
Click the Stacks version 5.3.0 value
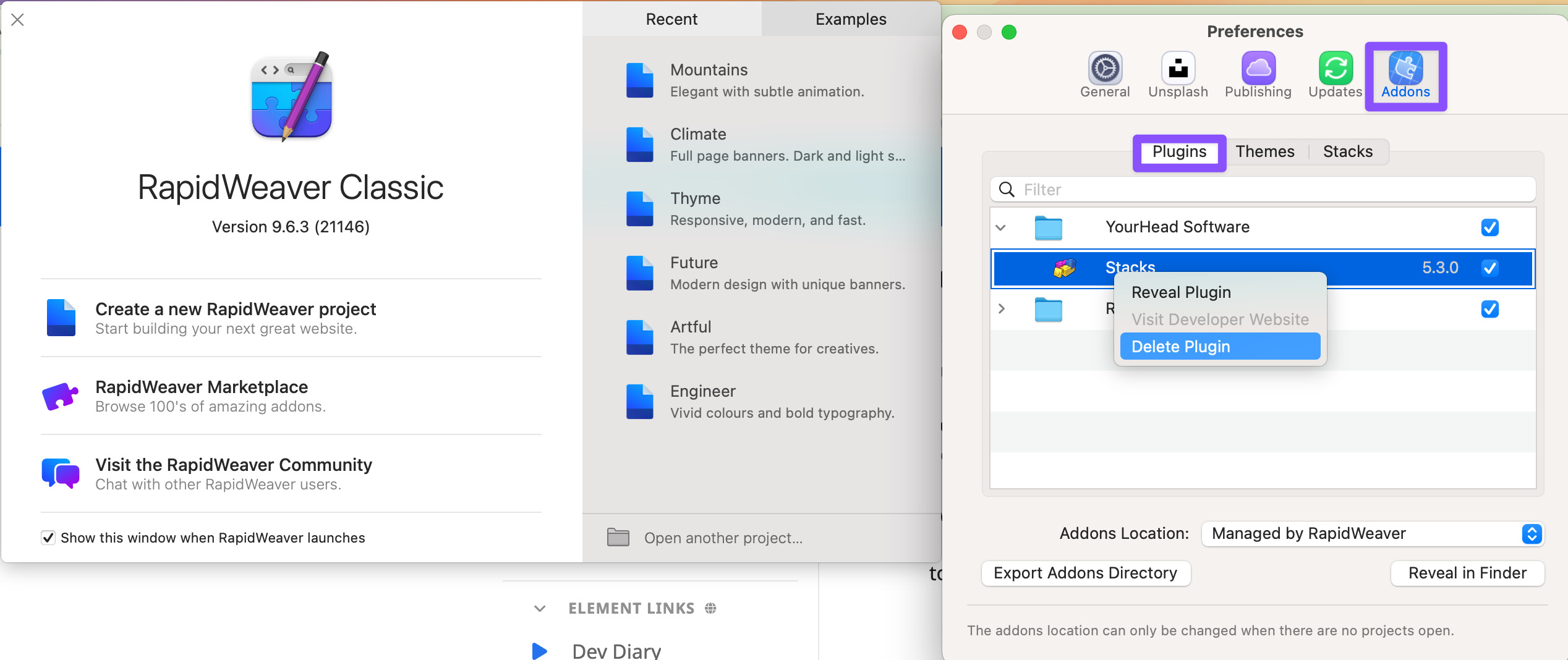[1440, 268]
